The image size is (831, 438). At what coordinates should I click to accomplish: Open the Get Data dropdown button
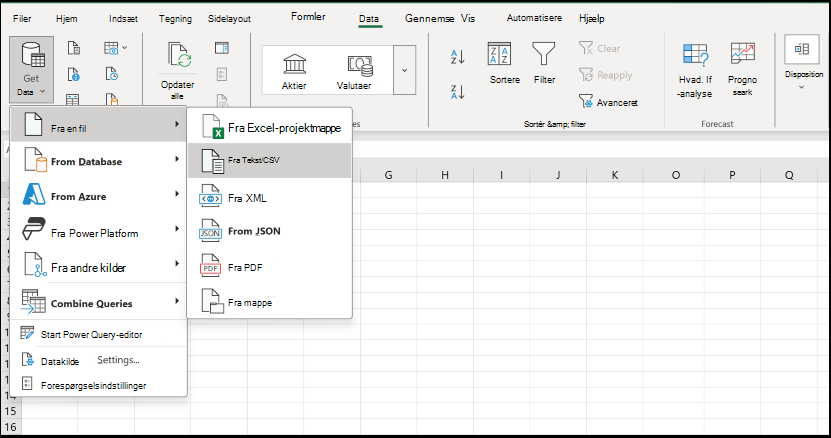coord(31,69)
